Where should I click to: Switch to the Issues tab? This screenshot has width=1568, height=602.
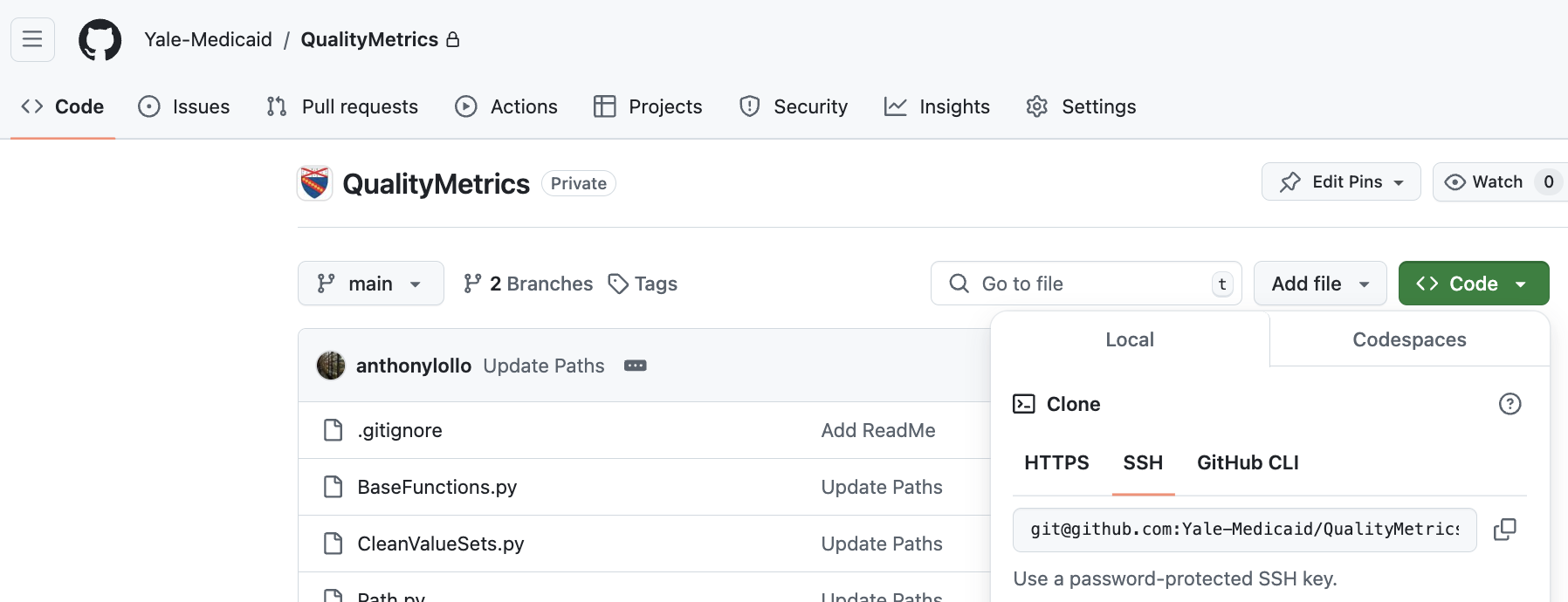tap(184, 106)
